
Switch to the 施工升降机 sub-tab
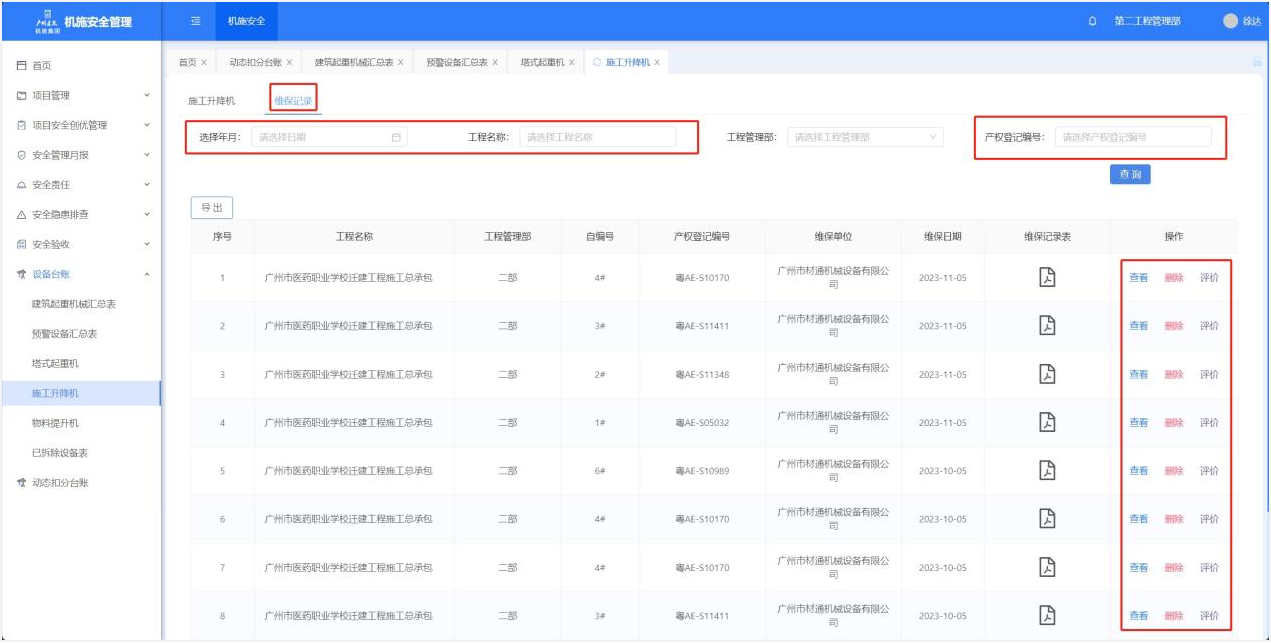(212, 101)
